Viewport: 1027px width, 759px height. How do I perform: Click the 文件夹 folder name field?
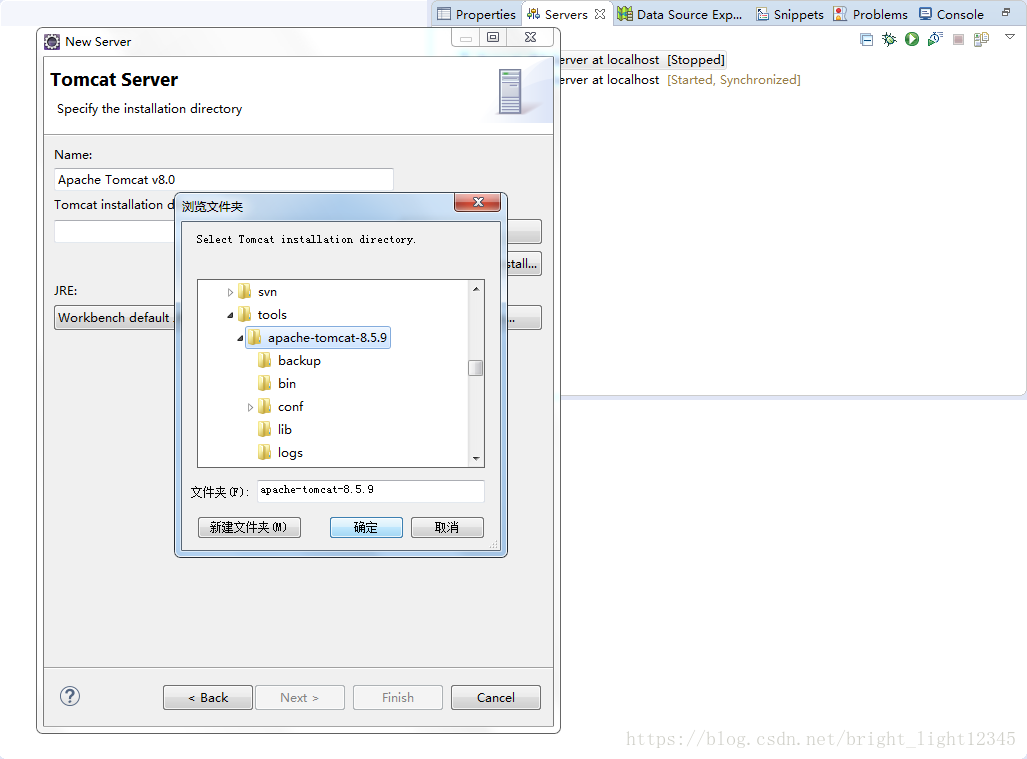pos(371,491)
